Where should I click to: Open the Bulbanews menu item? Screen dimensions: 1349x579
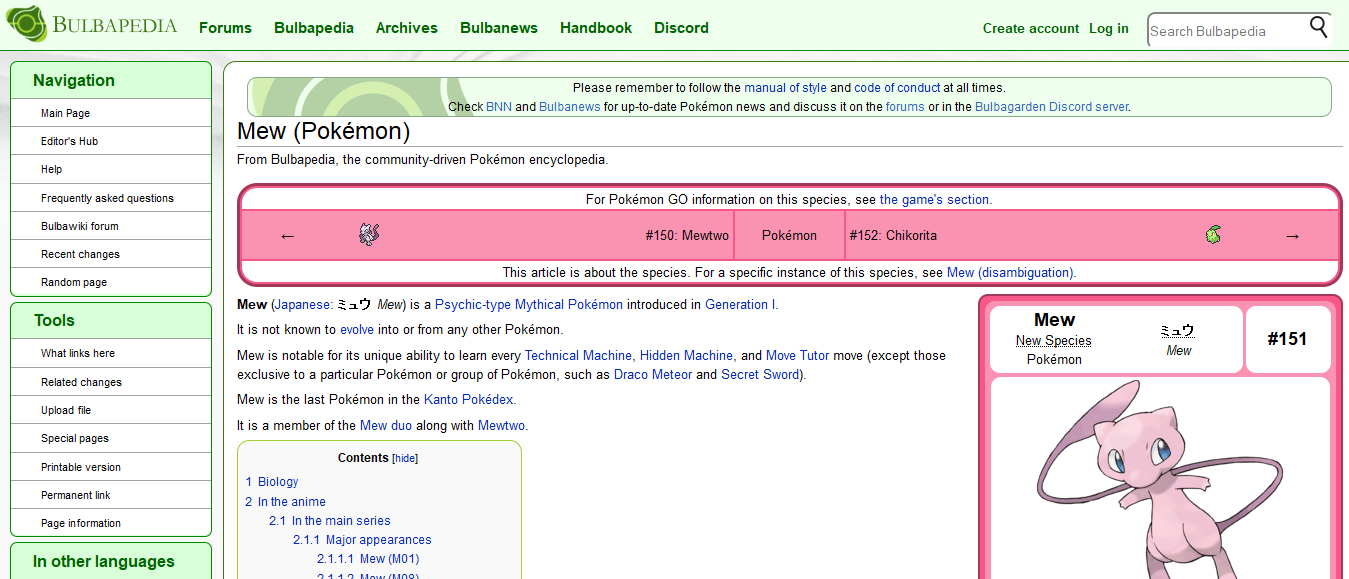coord(499,28)
